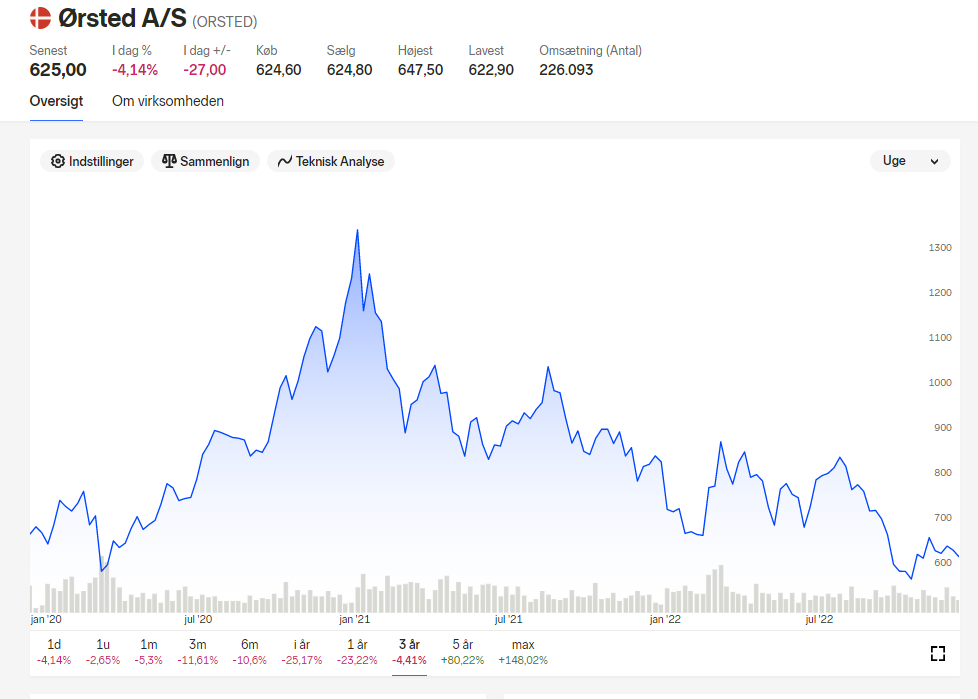Viewport: 978px width, 699px height.
Task: Click the jul '22 x-axis label
Action: point(819,619)
